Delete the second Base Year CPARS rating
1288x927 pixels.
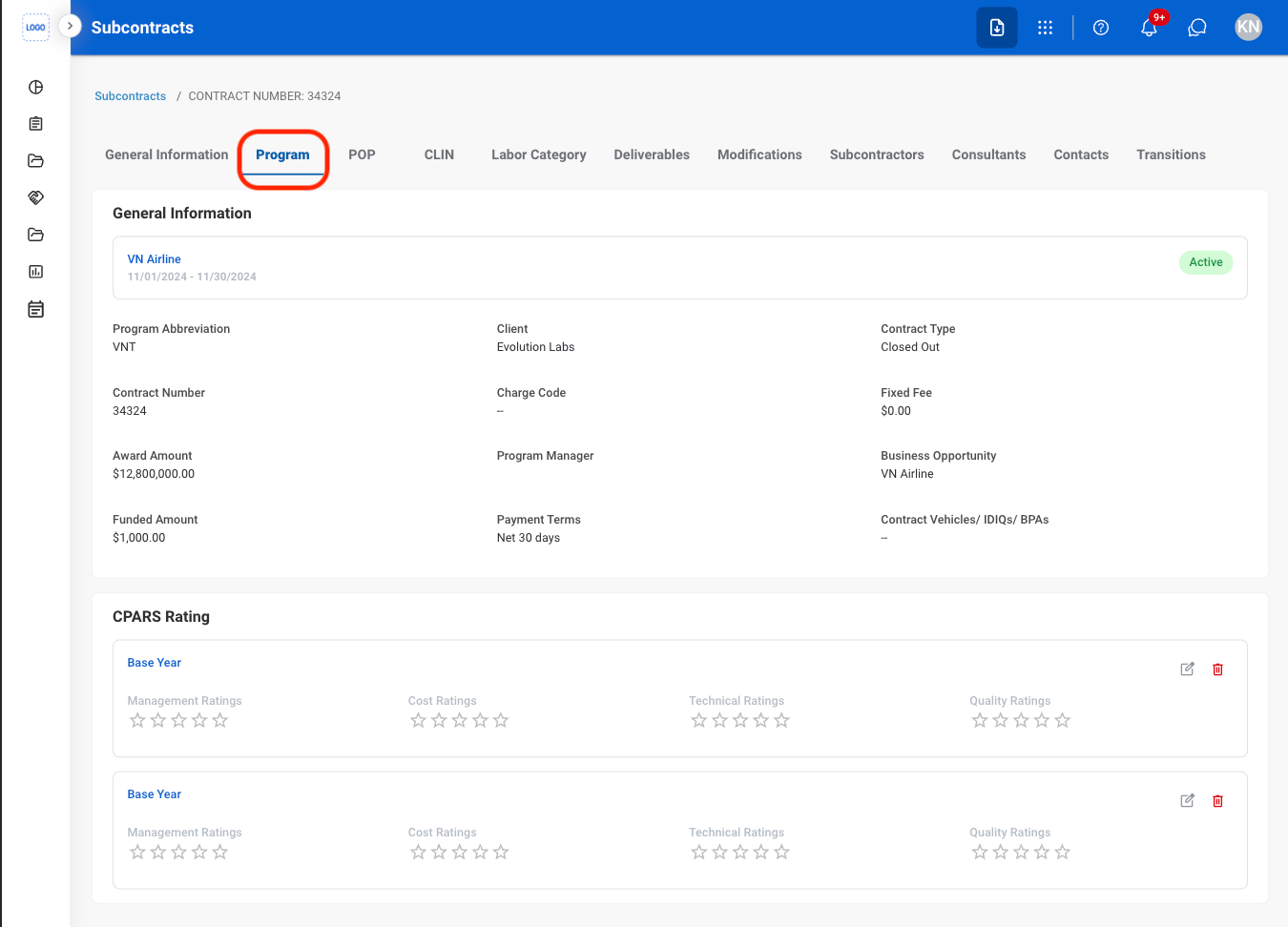(1218, 801)
